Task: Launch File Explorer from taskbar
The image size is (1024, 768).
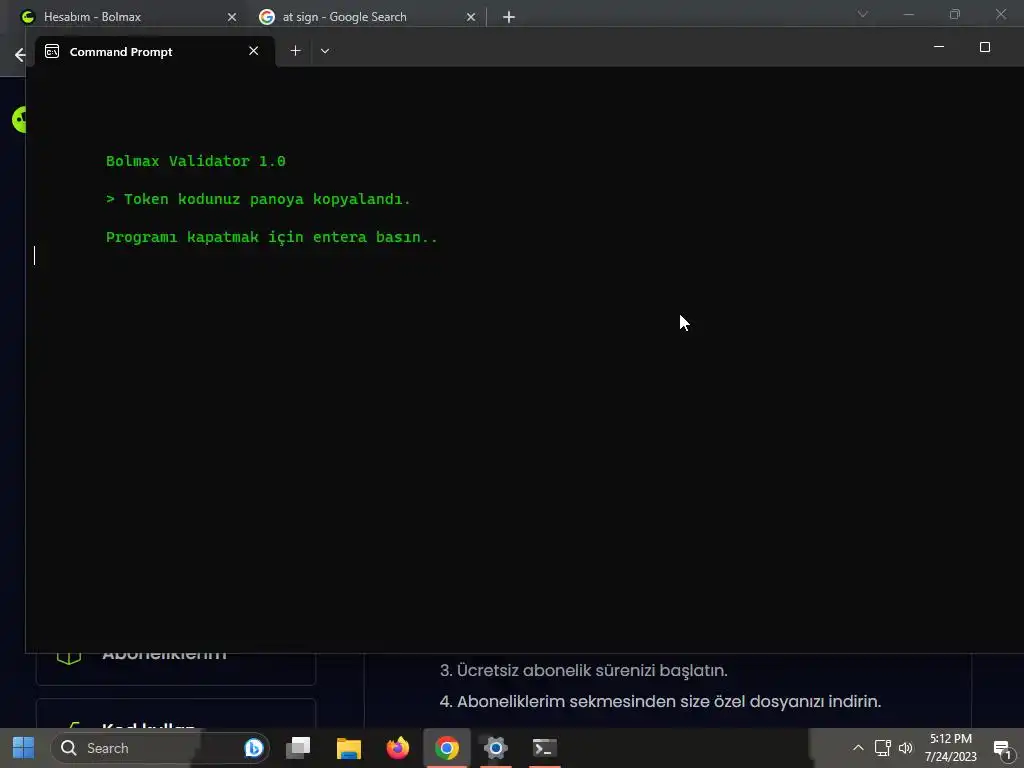Action: 349,748
